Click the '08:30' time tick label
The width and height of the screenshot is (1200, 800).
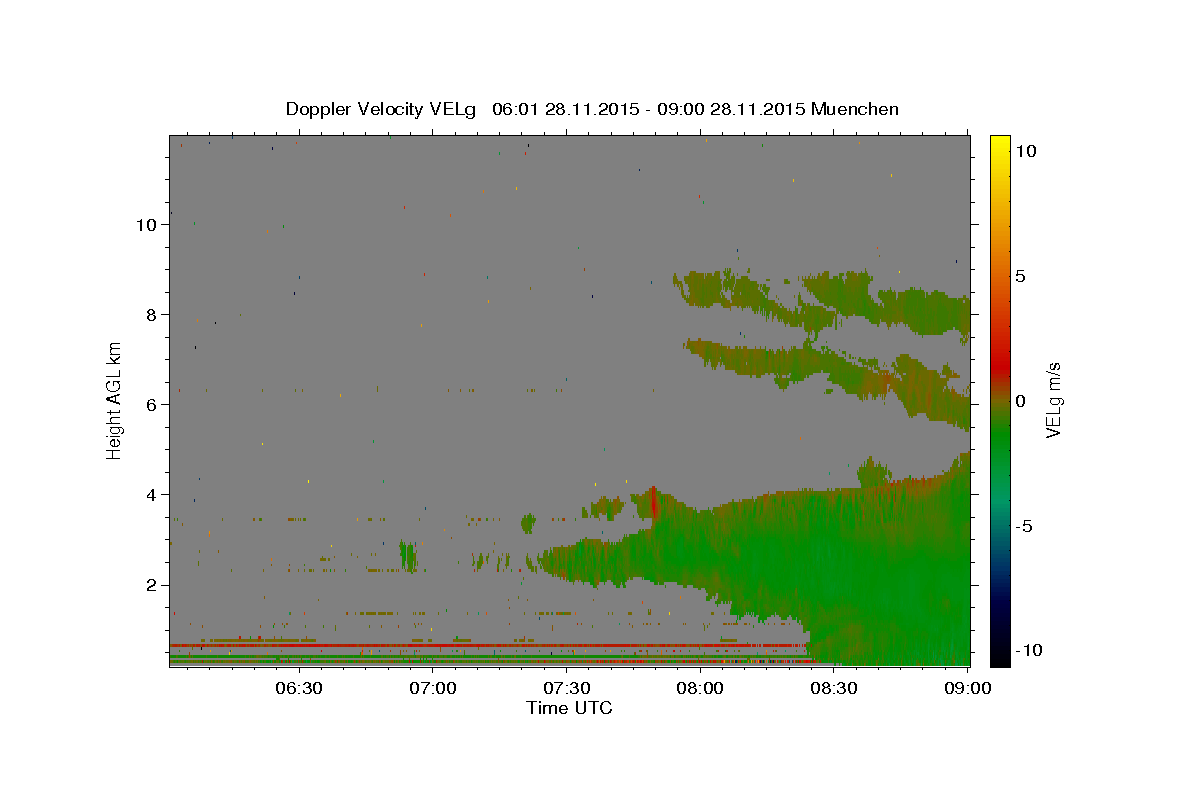tap(834, 688)
